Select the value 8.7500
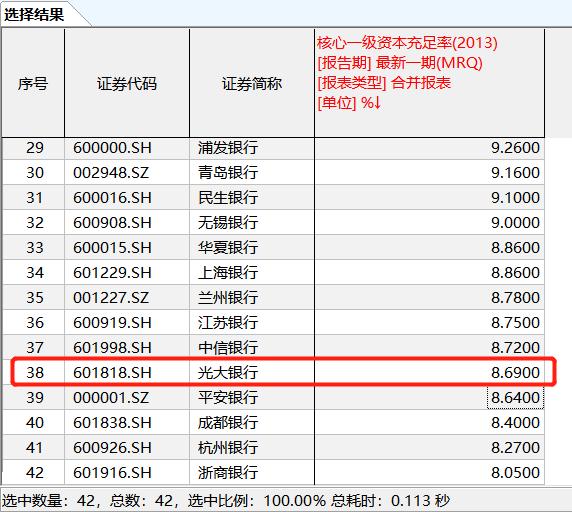 pos(515,323)
